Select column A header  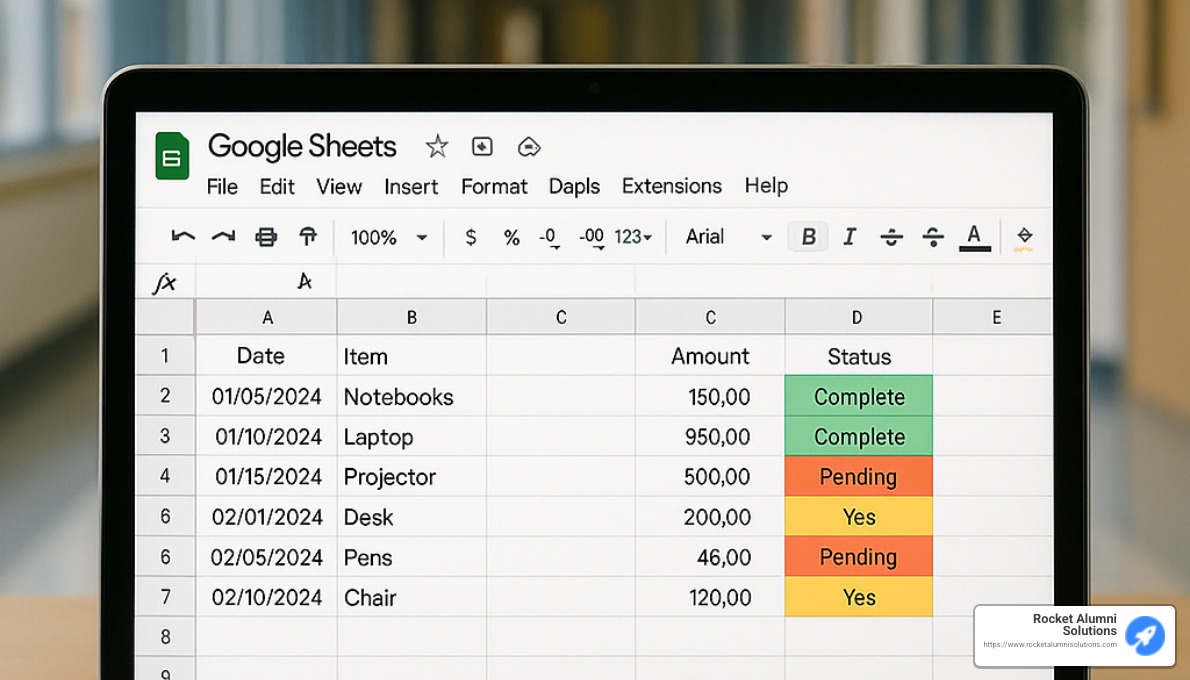pos(267,317)
